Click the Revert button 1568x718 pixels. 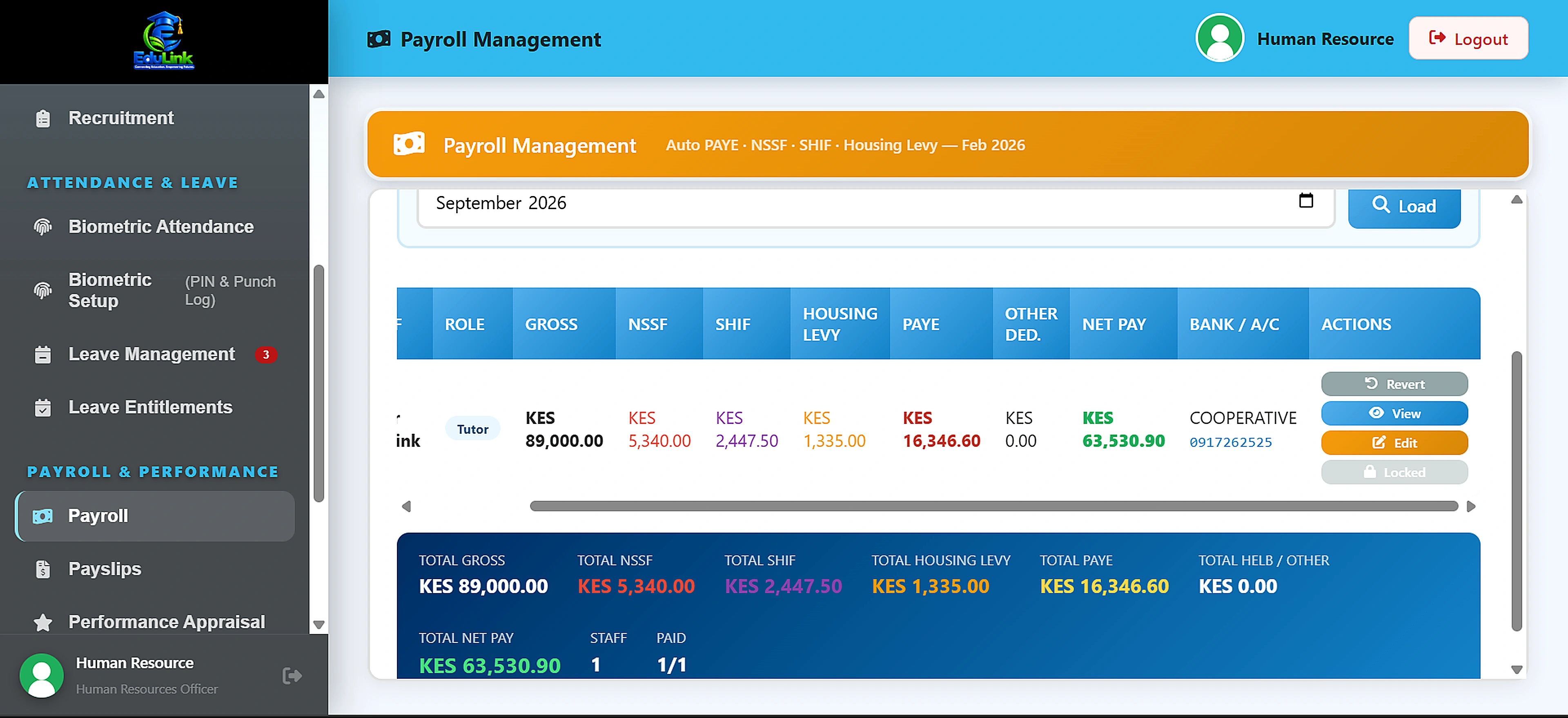tap(1394, 384)
